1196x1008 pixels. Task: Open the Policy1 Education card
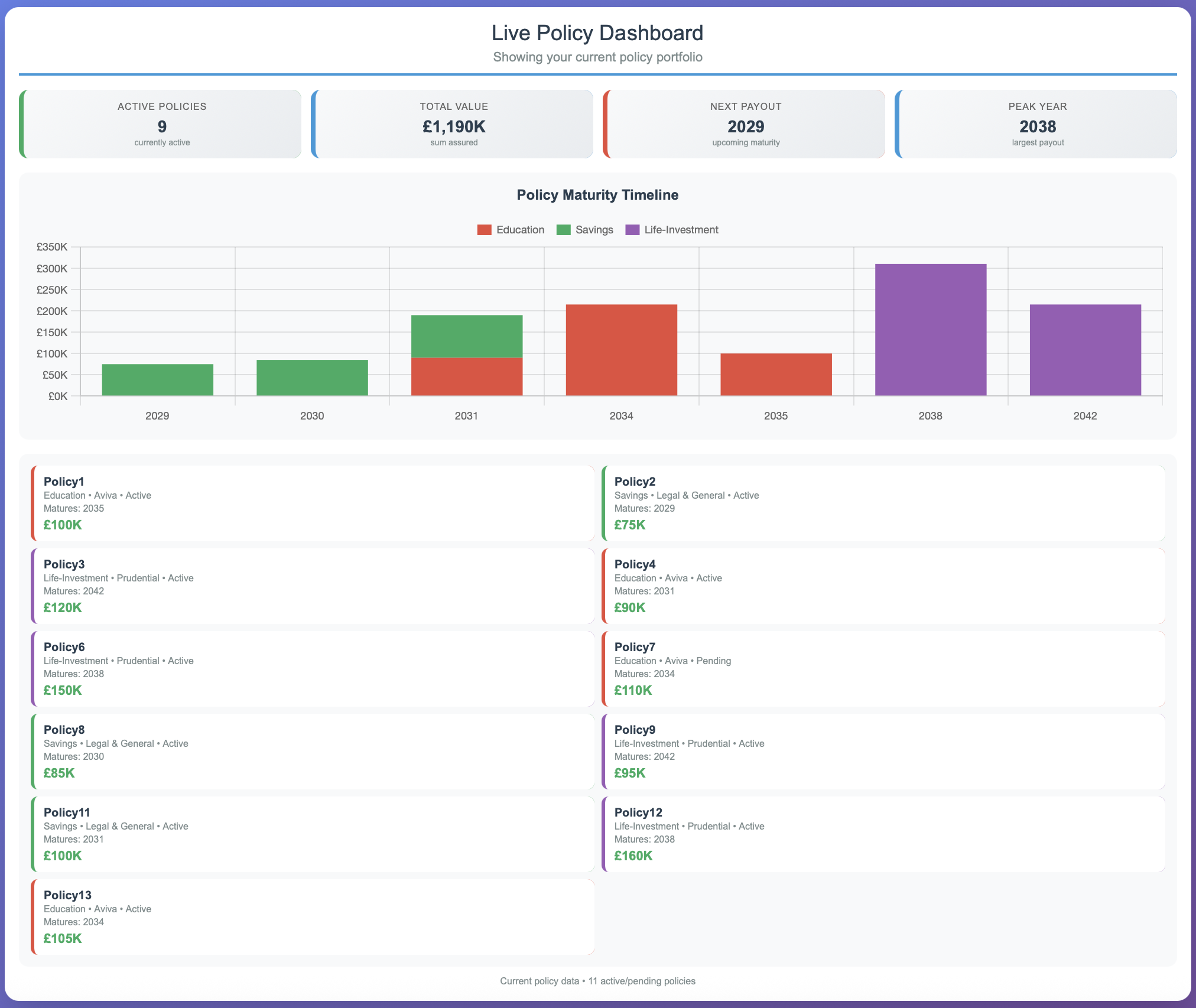click(x=313, y=503)
